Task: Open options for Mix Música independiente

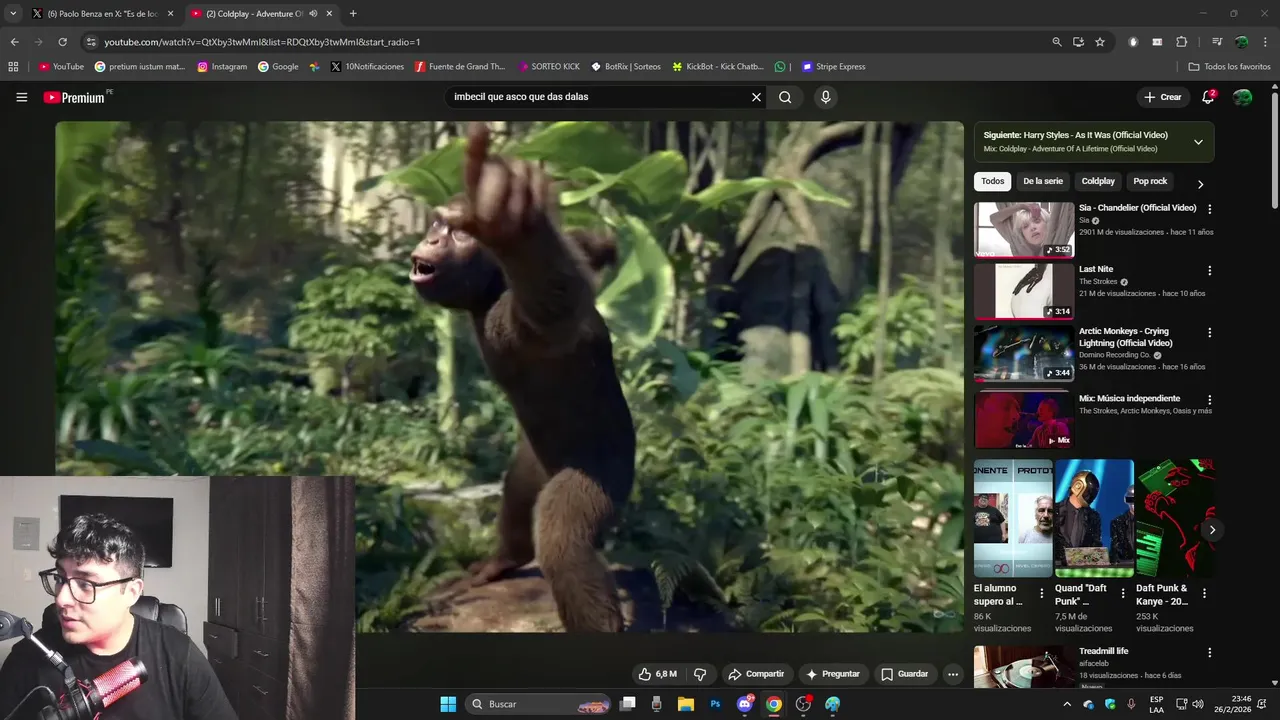Action: pos(1210,399)
